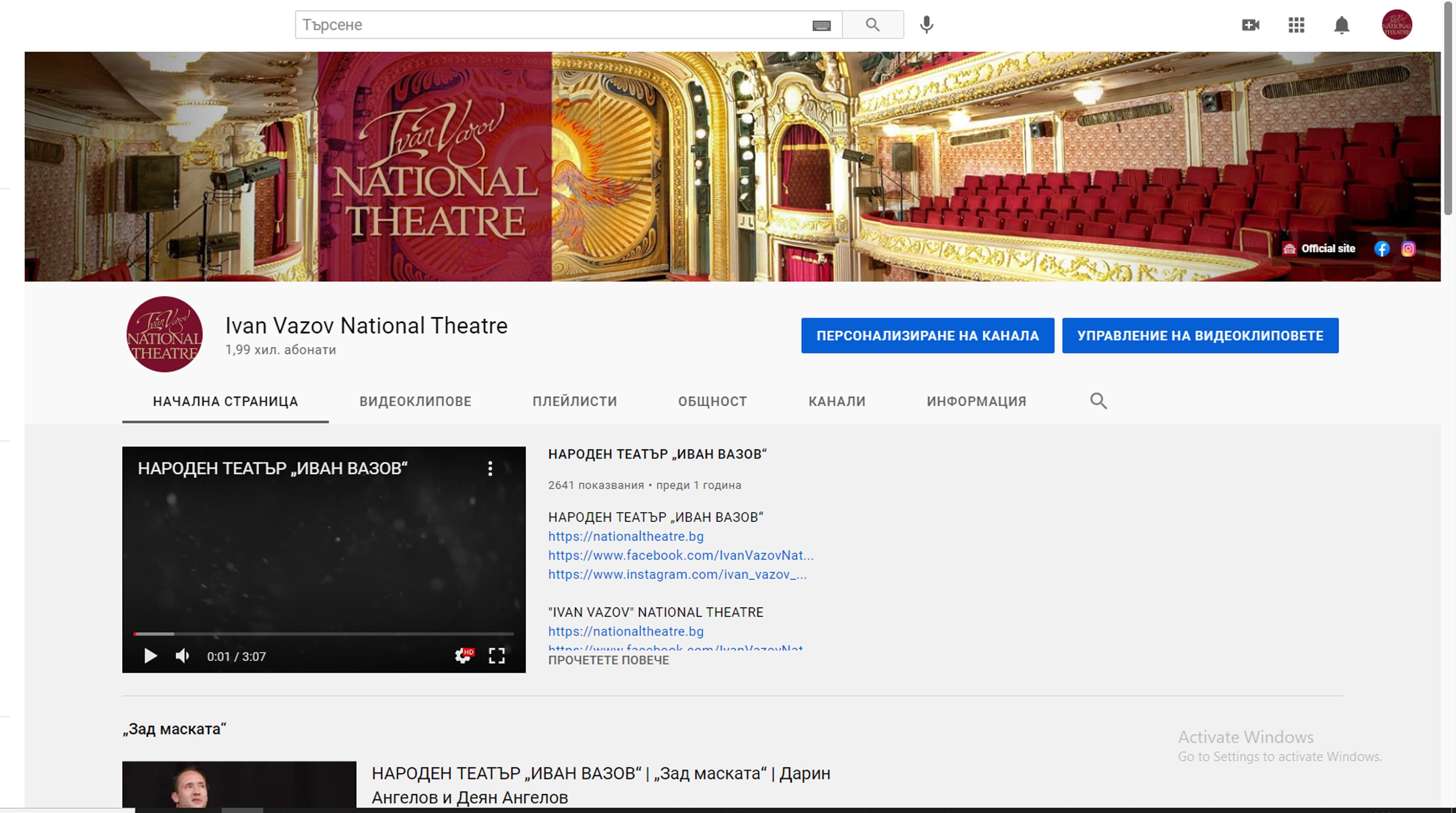Viewport: 1456px width, 813px height.
Task: Switch to the ВИДЕОКЛИПОВЕ tab
Action: coord(415,401)
